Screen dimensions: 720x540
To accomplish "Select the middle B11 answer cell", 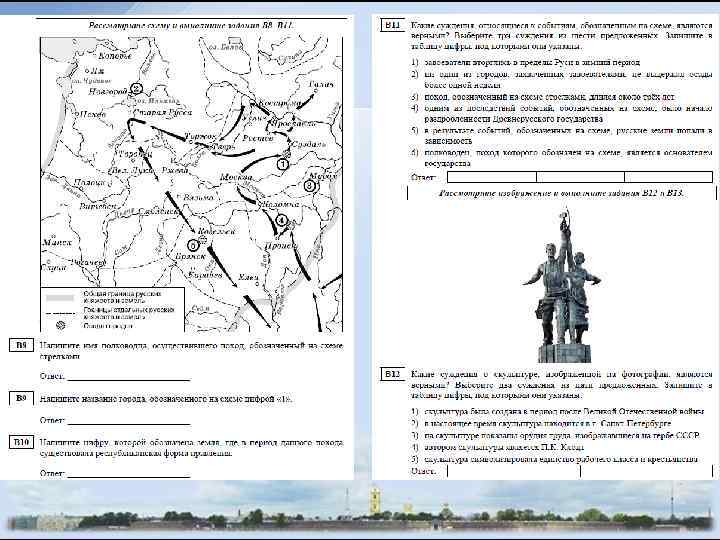I will tap(580, 177).
